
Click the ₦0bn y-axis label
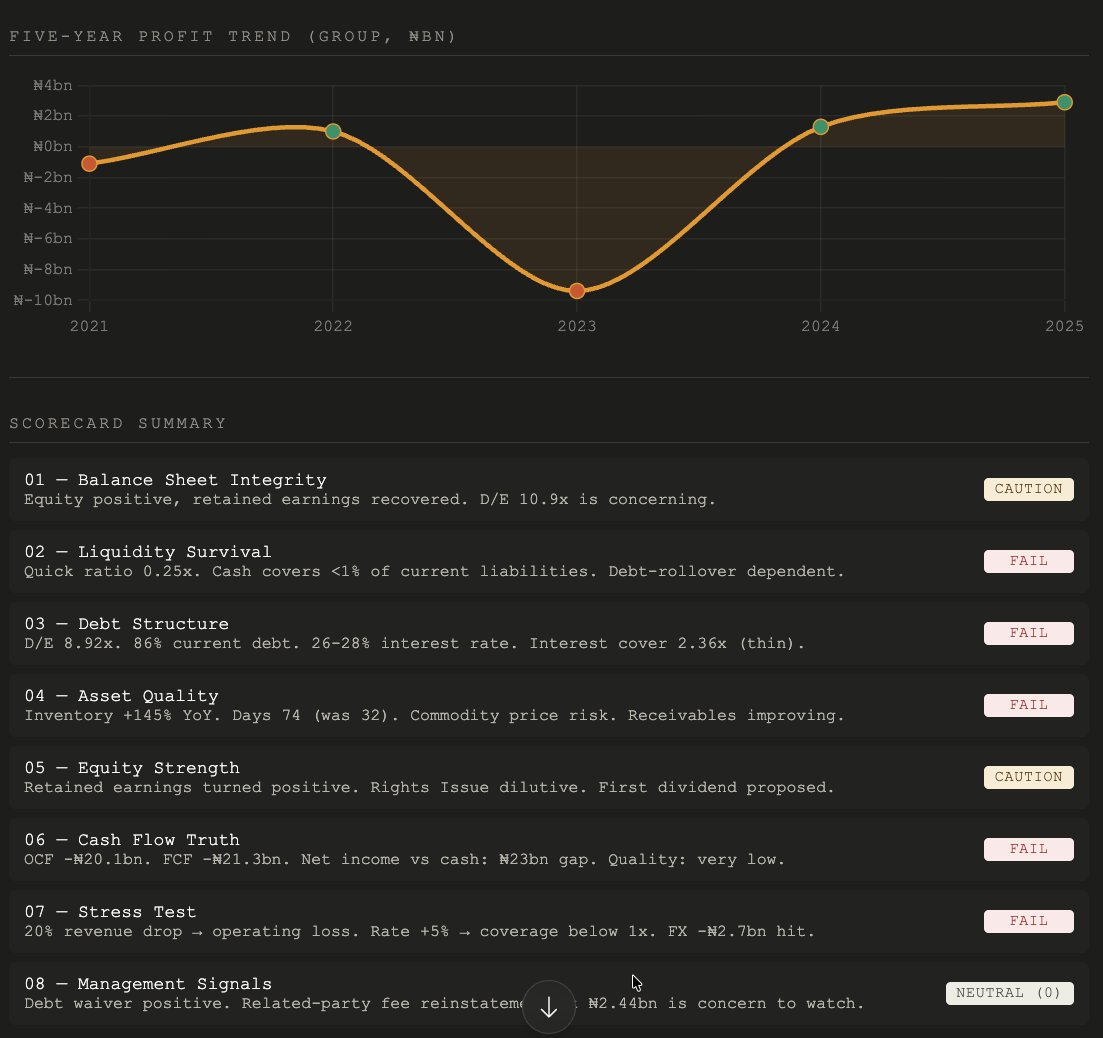53,146
